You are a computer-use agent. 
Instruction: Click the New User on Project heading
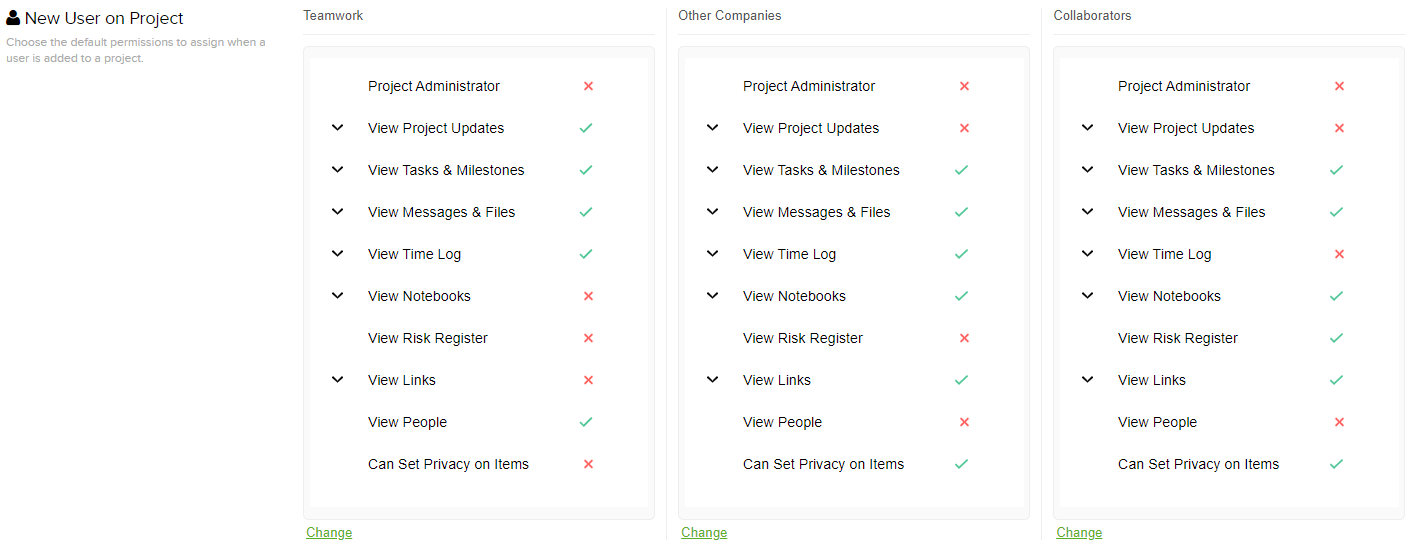coord(104,18)
